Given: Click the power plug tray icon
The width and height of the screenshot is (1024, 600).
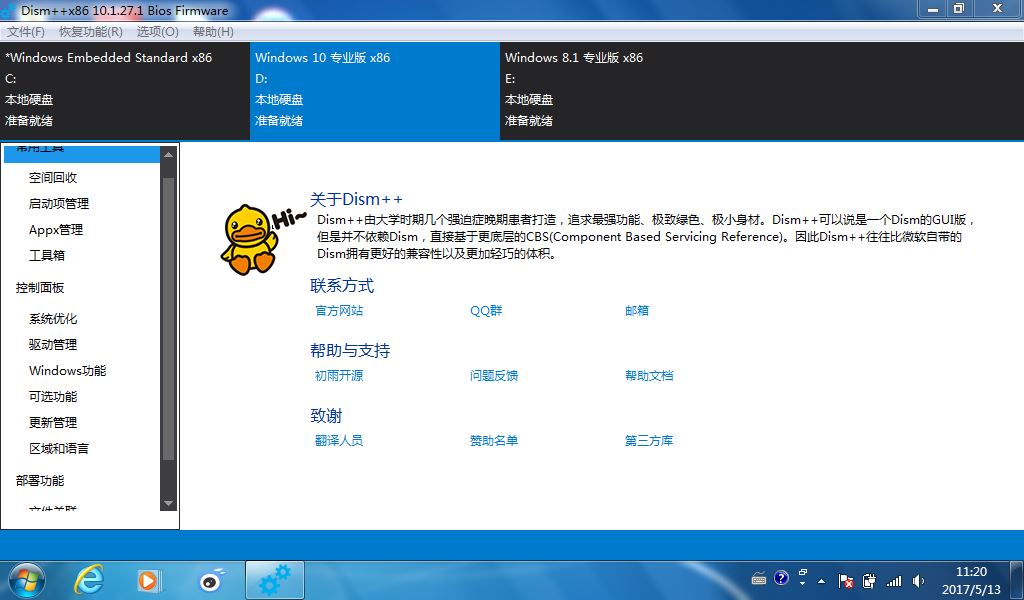Looking at the screenshot, I should tap(869, 580).
